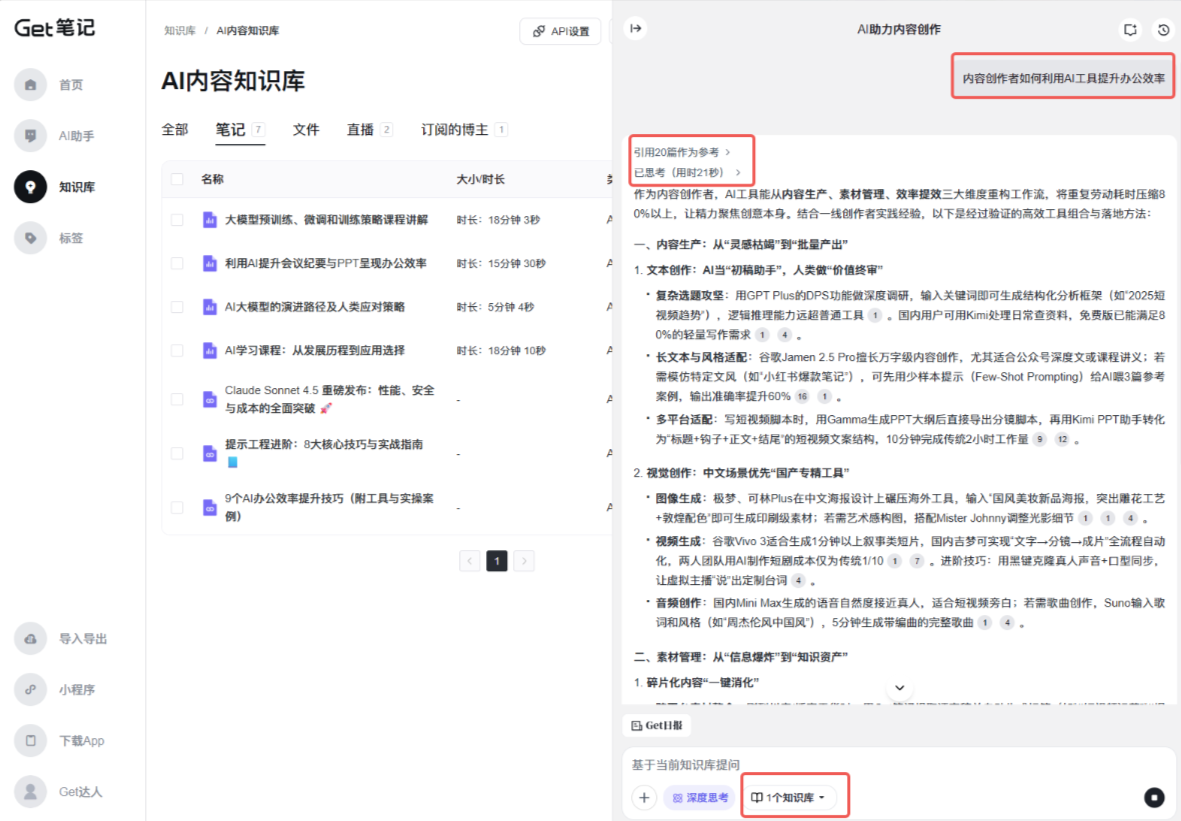Click the API设置 button
Screen dimensions: 1181x821
click(560, 31)
